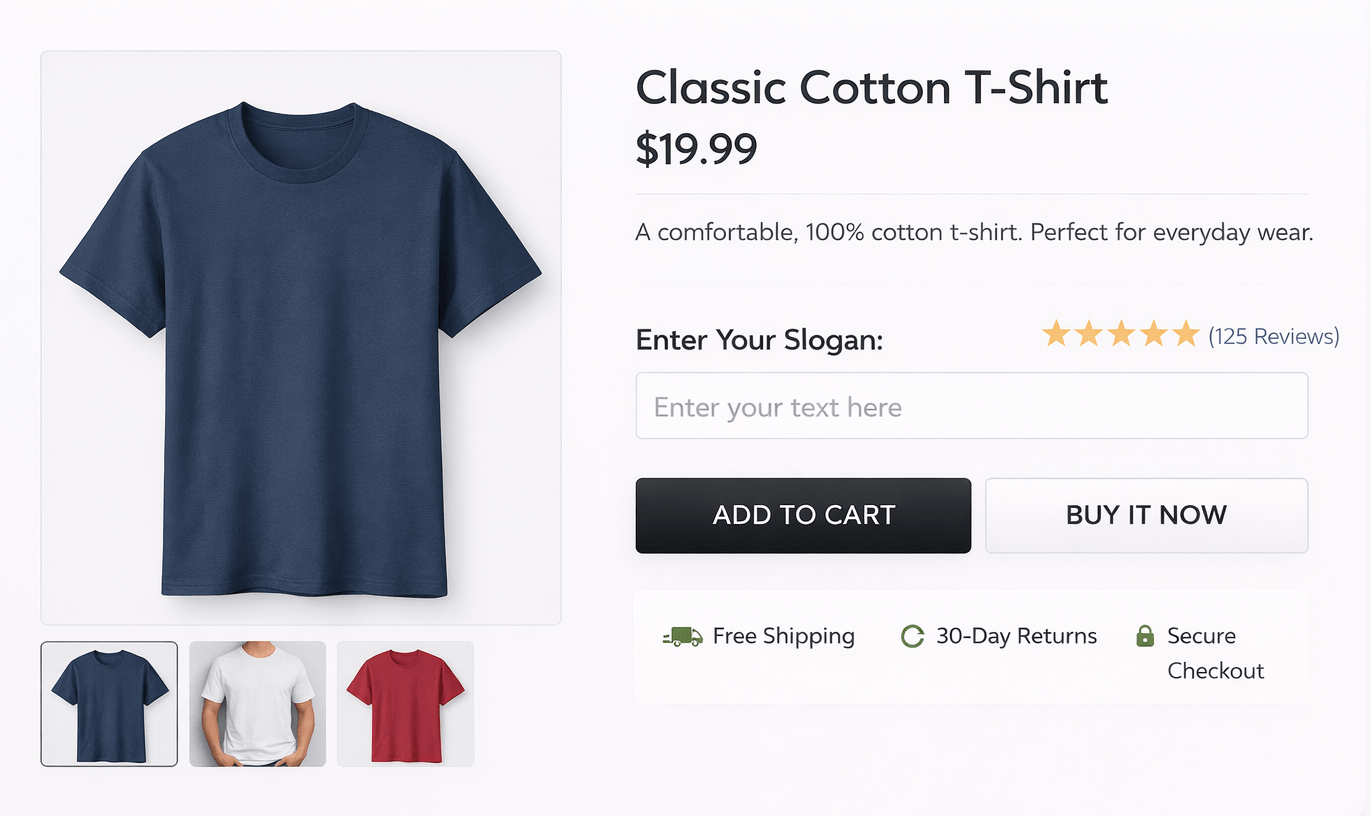
Task: Click the 30-Day Returns circular arrow icon
Action: [x=912, y=636]
